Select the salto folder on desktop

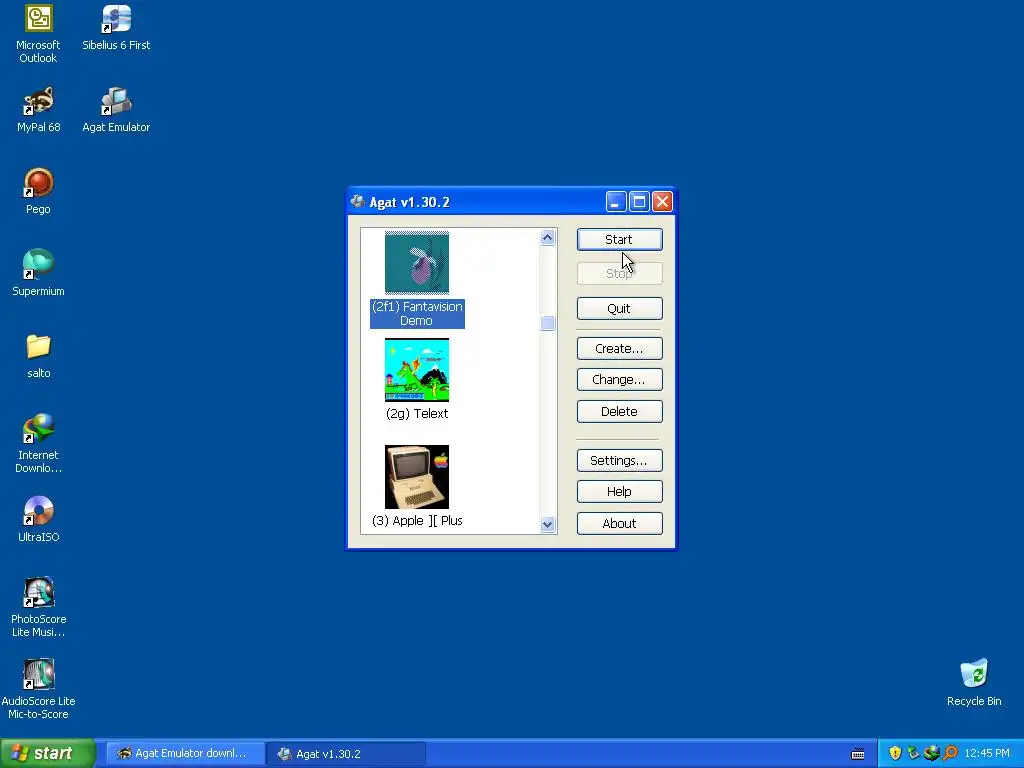coord(38,356)
